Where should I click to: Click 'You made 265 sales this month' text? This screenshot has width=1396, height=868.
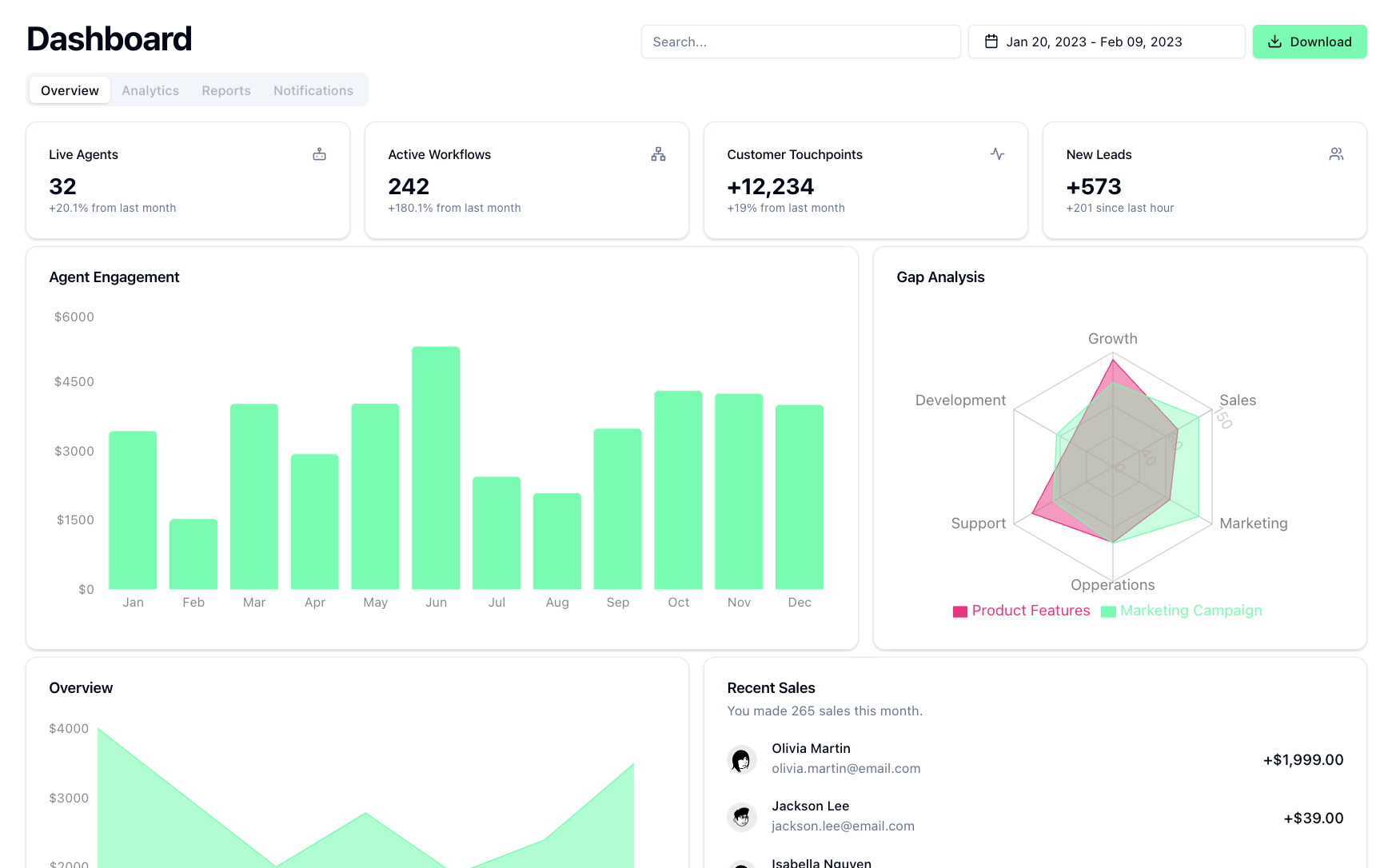(824, 711)
